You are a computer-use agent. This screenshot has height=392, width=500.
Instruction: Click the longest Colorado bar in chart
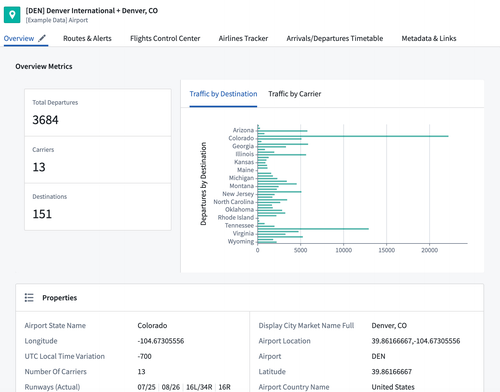tap(353, 136)
